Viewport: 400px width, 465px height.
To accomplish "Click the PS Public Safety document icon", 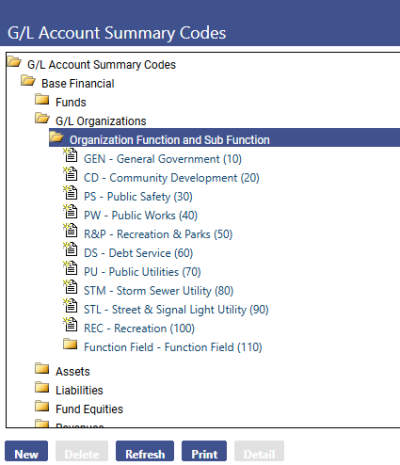I will [x=70, y=193].
